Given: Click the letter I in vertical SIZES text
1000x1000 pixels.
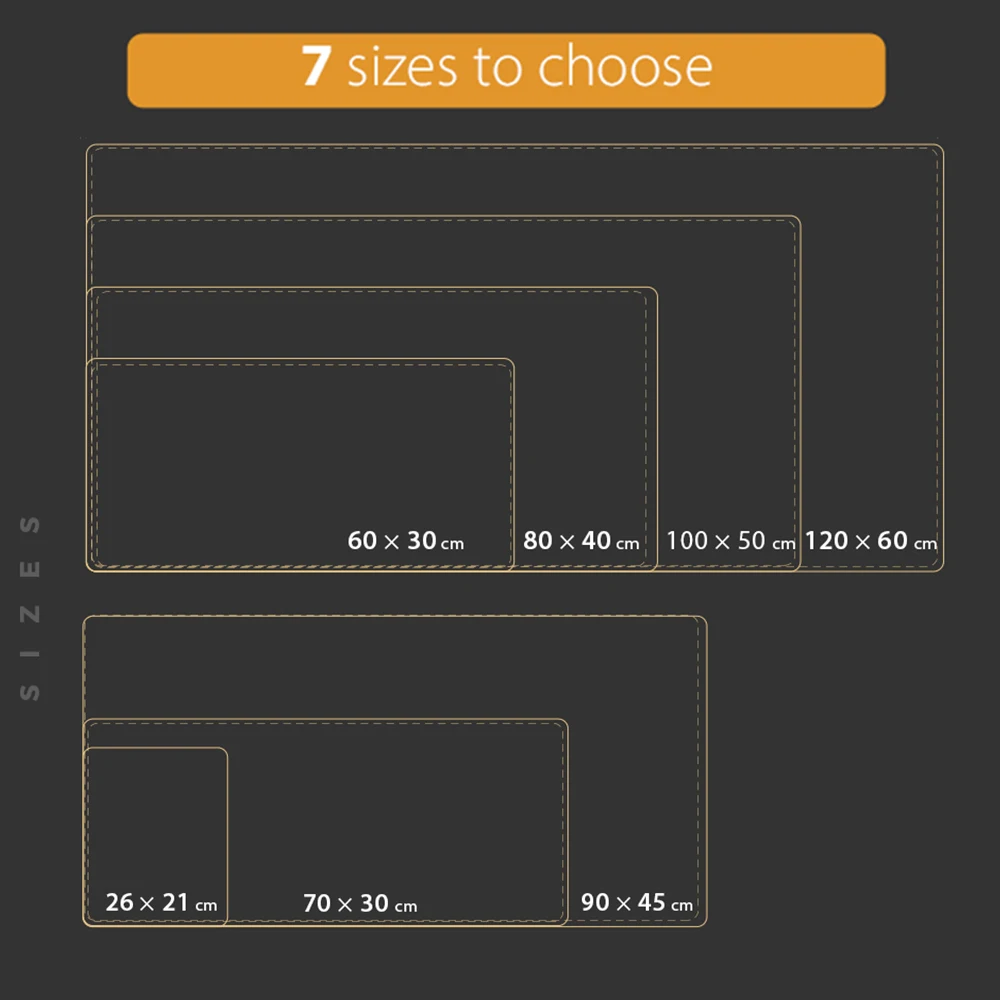Looking at the screenshot, I should click(31, 653).
